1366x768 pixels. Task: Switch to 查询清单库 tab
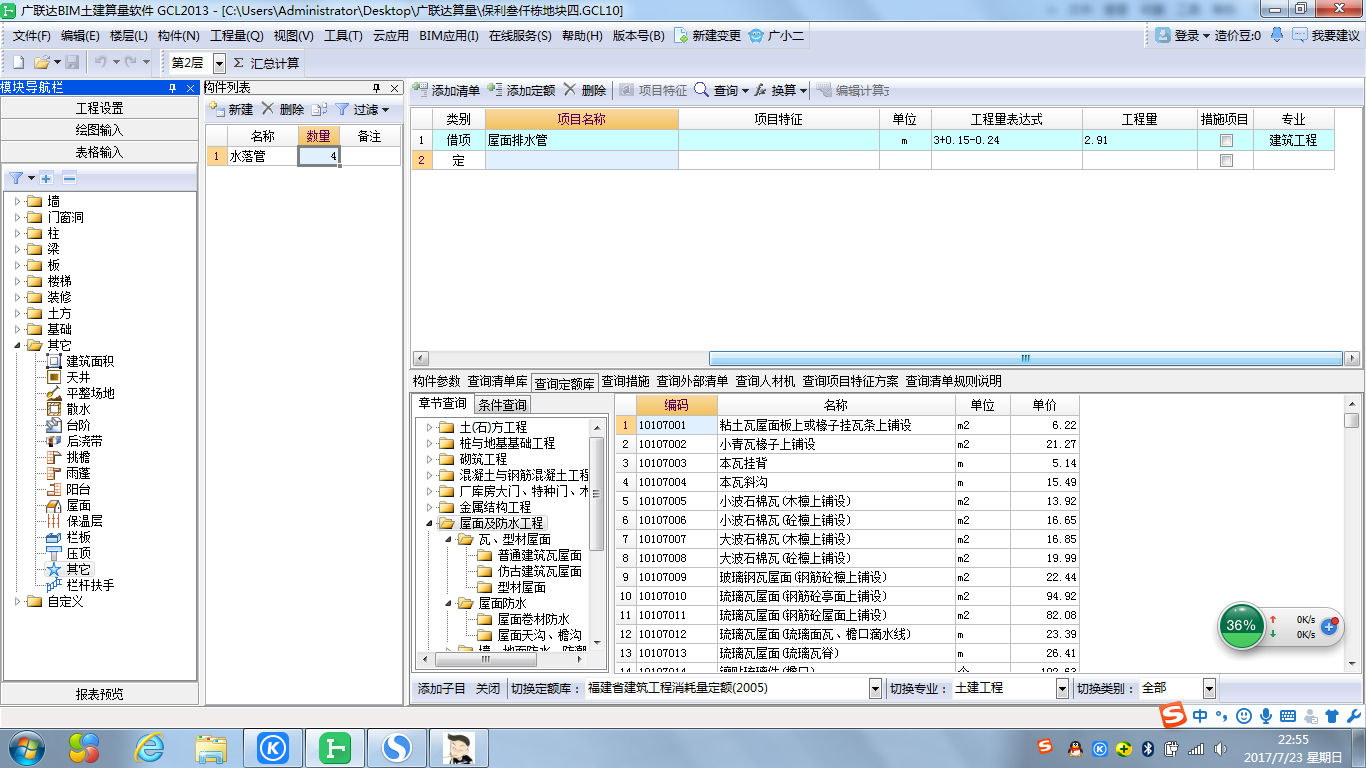497,381
